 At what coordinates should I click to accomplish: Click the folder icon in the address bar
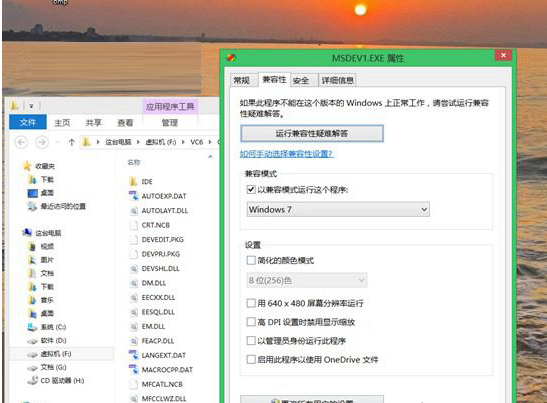point(87,142)
